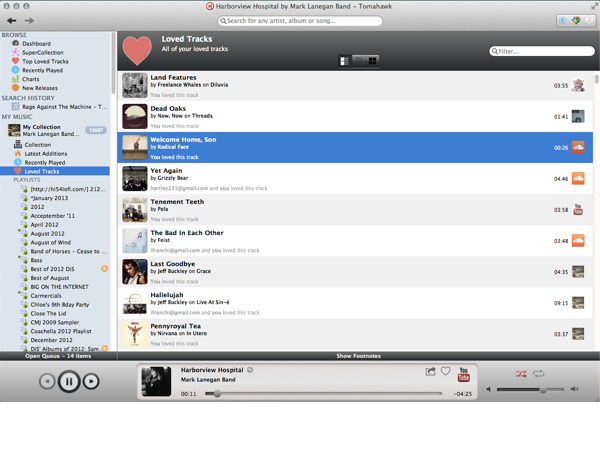This screenshot has width=600, height=450.
Task: Open Queue with 14 items
Action: coord(58,356)
